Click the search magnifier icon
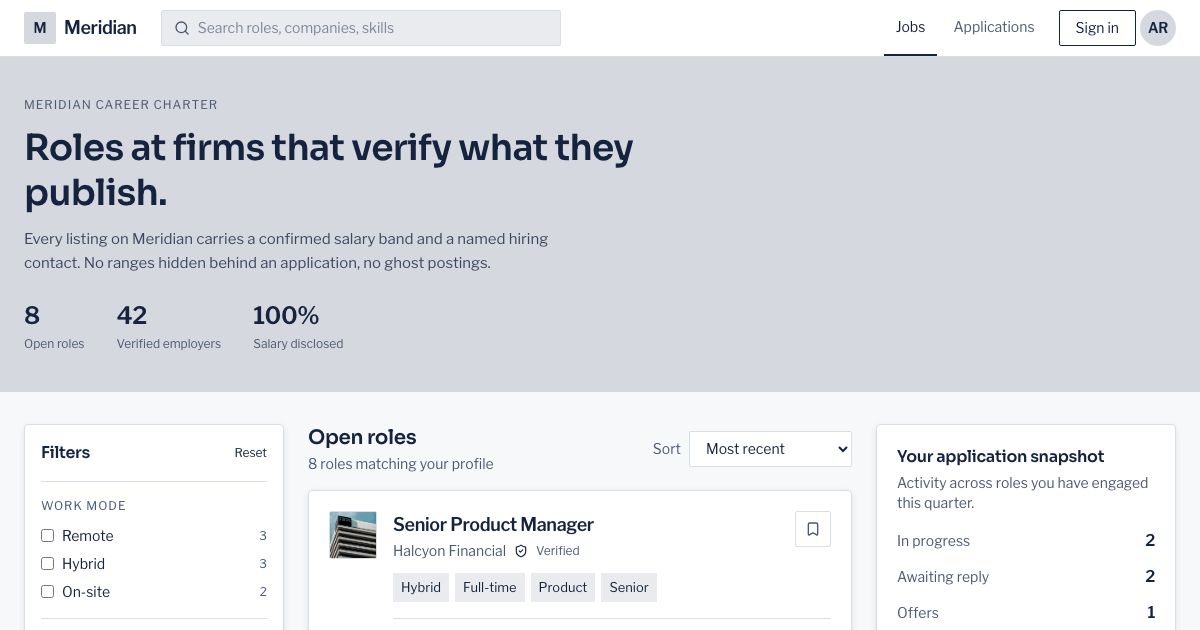 click(x=182, y=28)
